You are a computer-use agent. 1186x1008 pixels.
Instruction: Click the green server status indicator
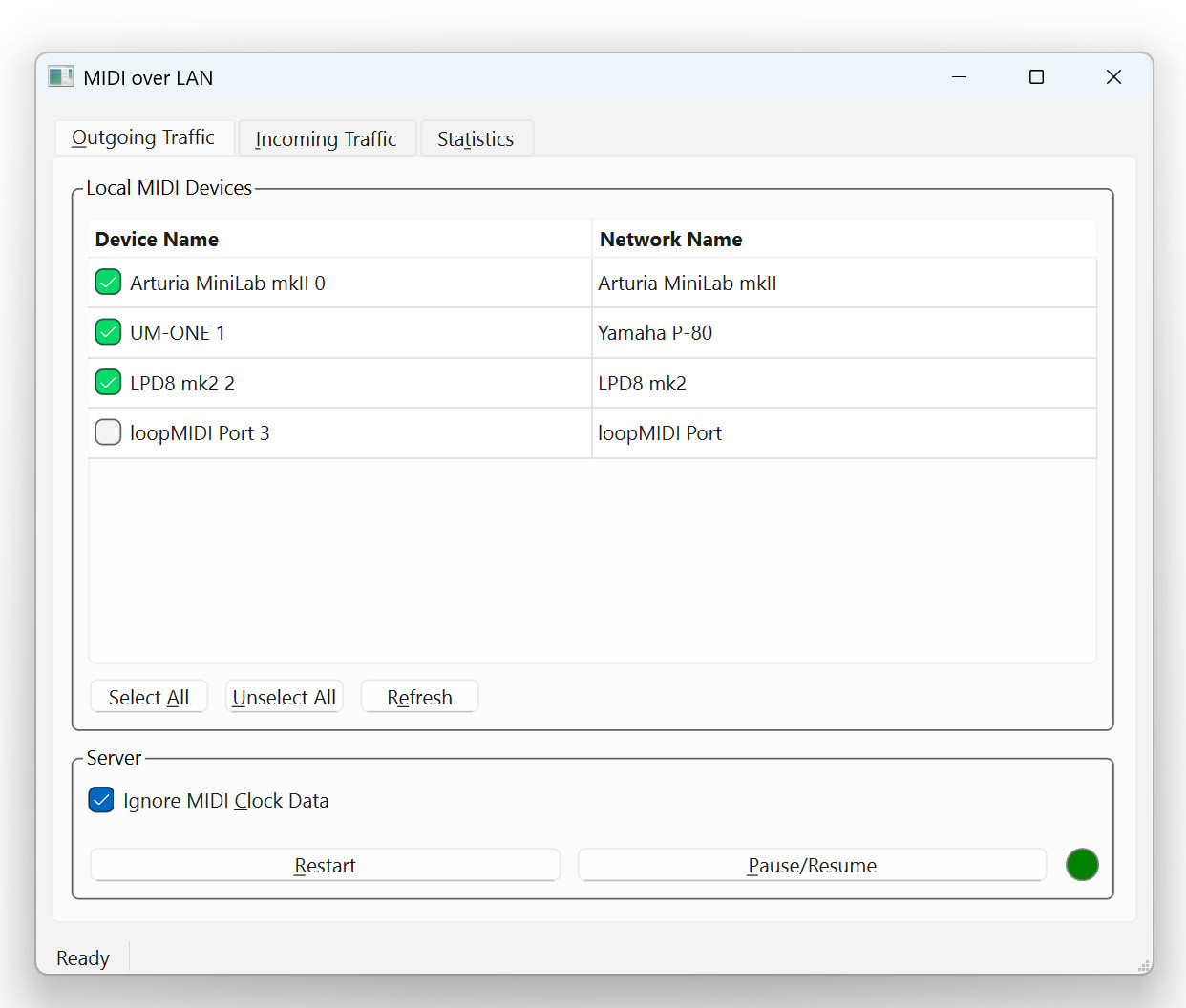[1081, 865]
